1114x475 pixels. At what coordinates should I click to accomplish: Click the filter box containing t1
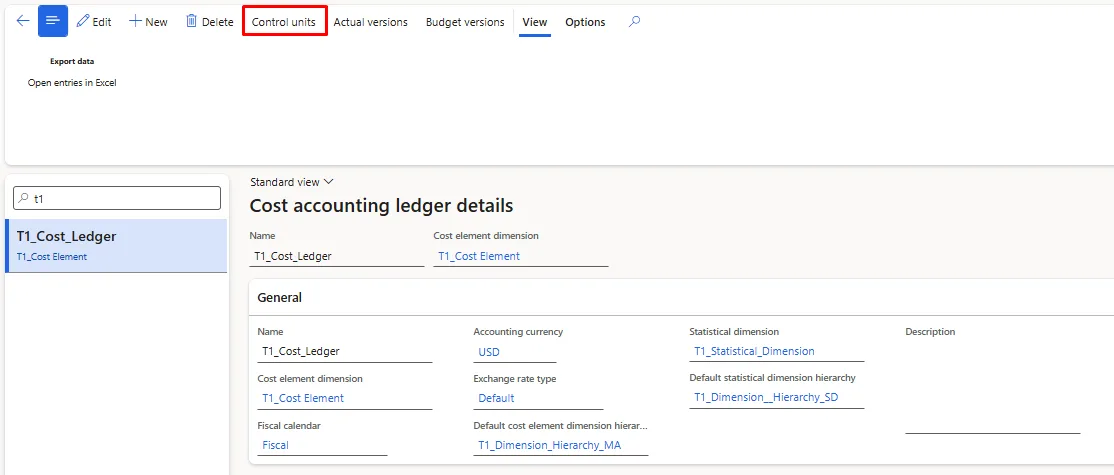(117, 199)
